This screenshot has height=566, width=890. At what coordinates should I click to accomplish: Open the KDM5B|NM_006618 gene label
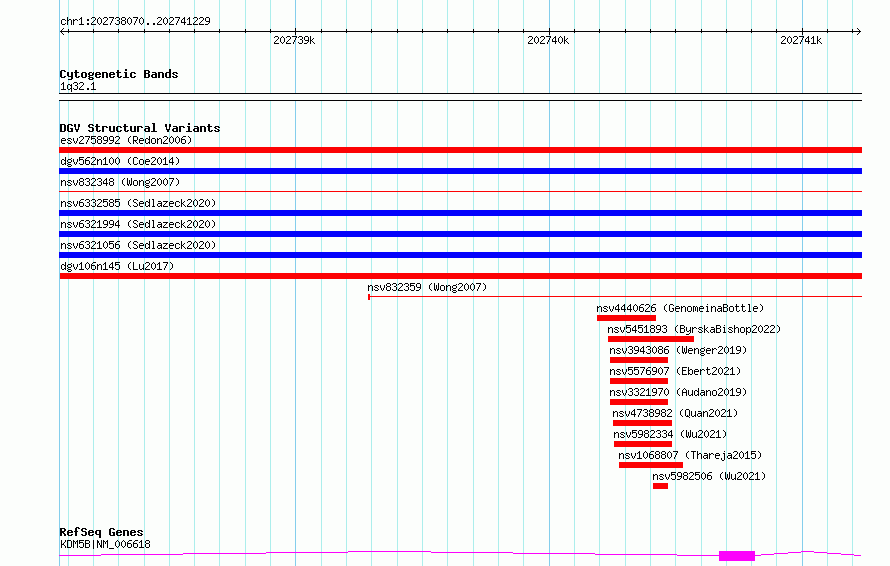point(105,544)
